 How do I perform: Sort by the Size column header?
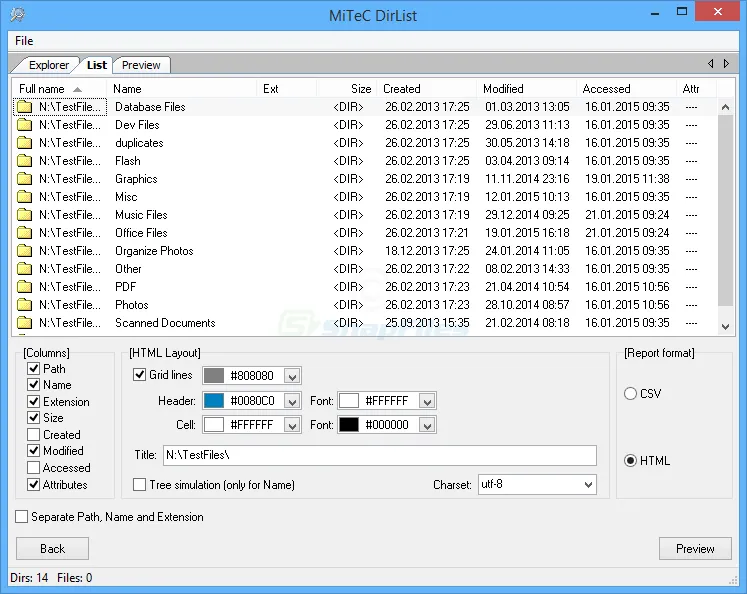(346, 89)
